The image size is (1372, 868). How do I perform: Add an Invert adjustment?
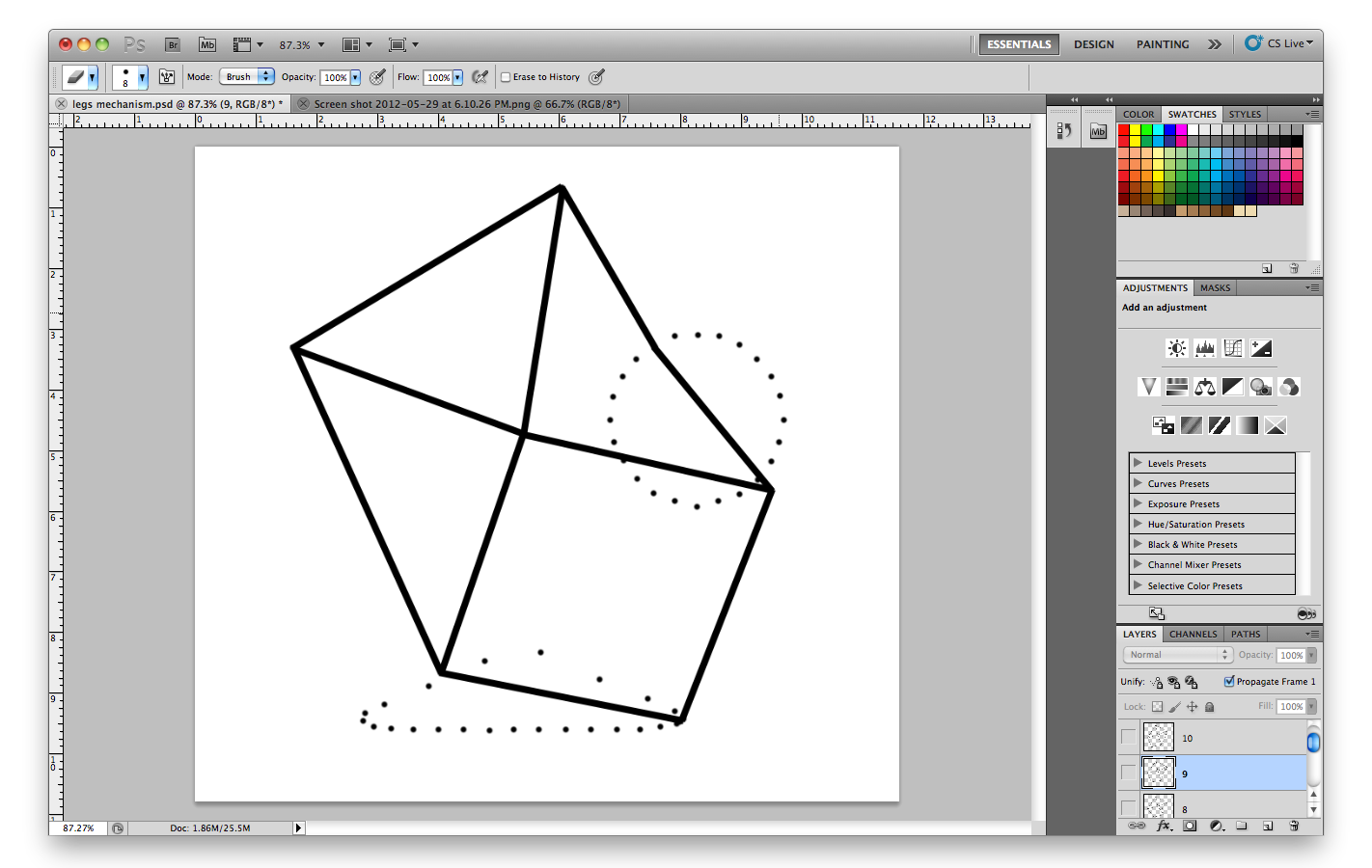[1164, 425]
